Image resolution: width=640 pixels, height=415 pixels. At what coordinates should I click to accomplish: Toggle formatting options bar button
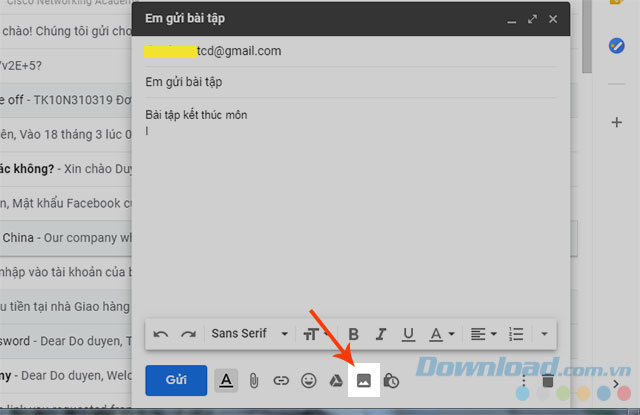[227, 380]
